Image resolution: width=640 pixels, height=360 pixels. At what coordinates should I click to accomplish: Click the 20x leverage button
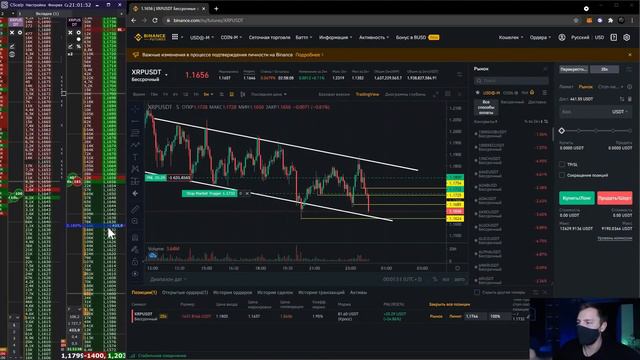click(x=604, y=69)
